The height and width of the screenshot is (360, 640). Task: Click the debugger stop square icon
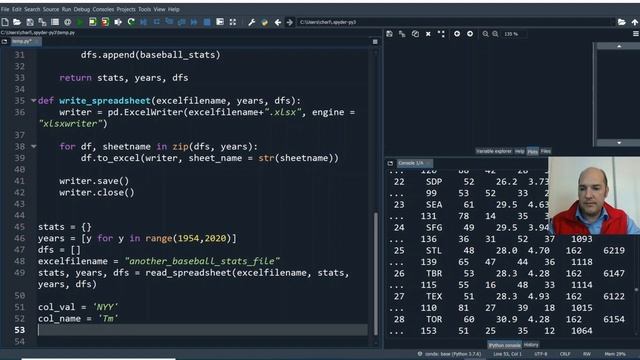click(x=207, y=22)
